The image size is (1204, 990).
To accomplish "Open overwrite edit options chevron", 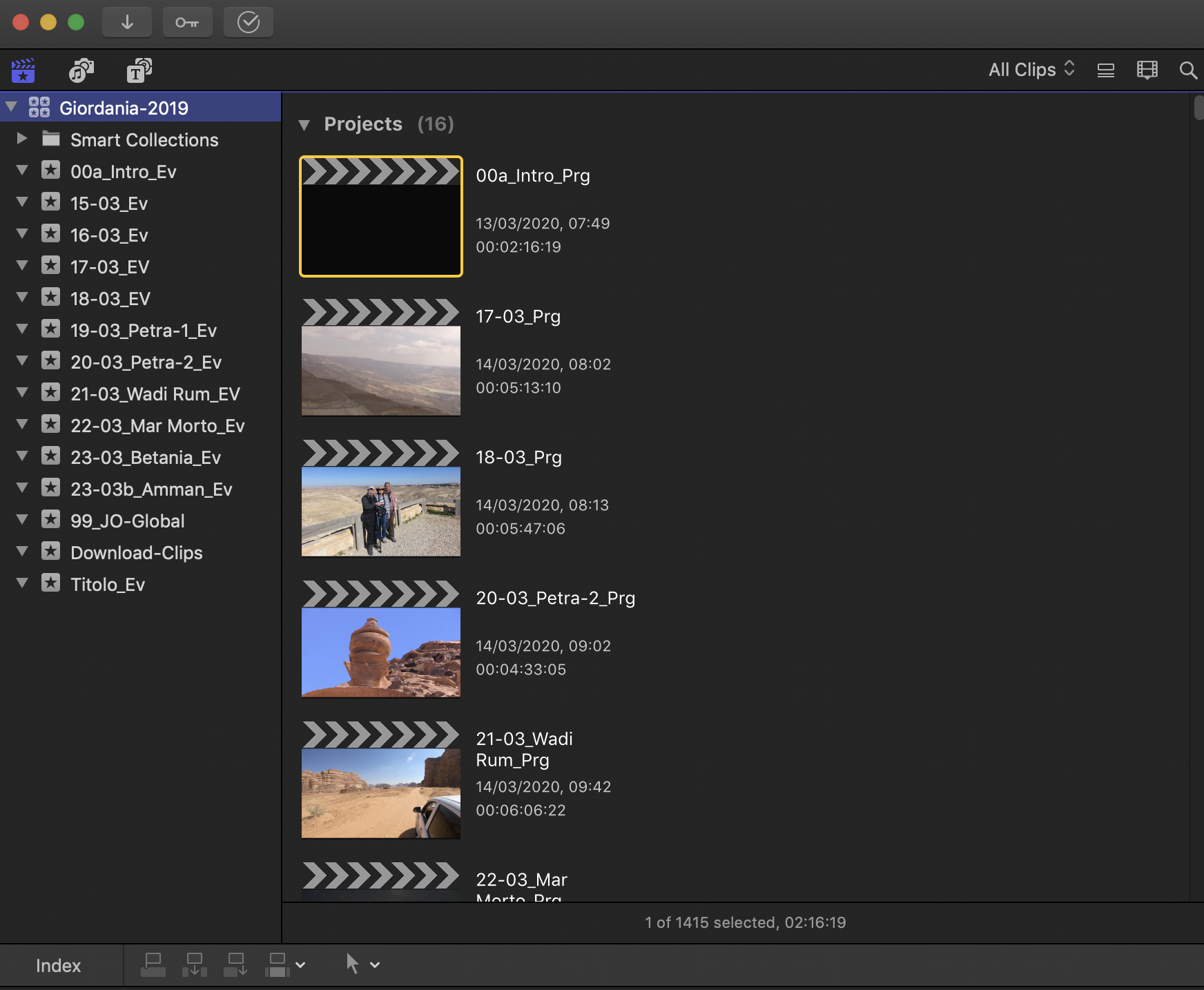I will 300,965.
